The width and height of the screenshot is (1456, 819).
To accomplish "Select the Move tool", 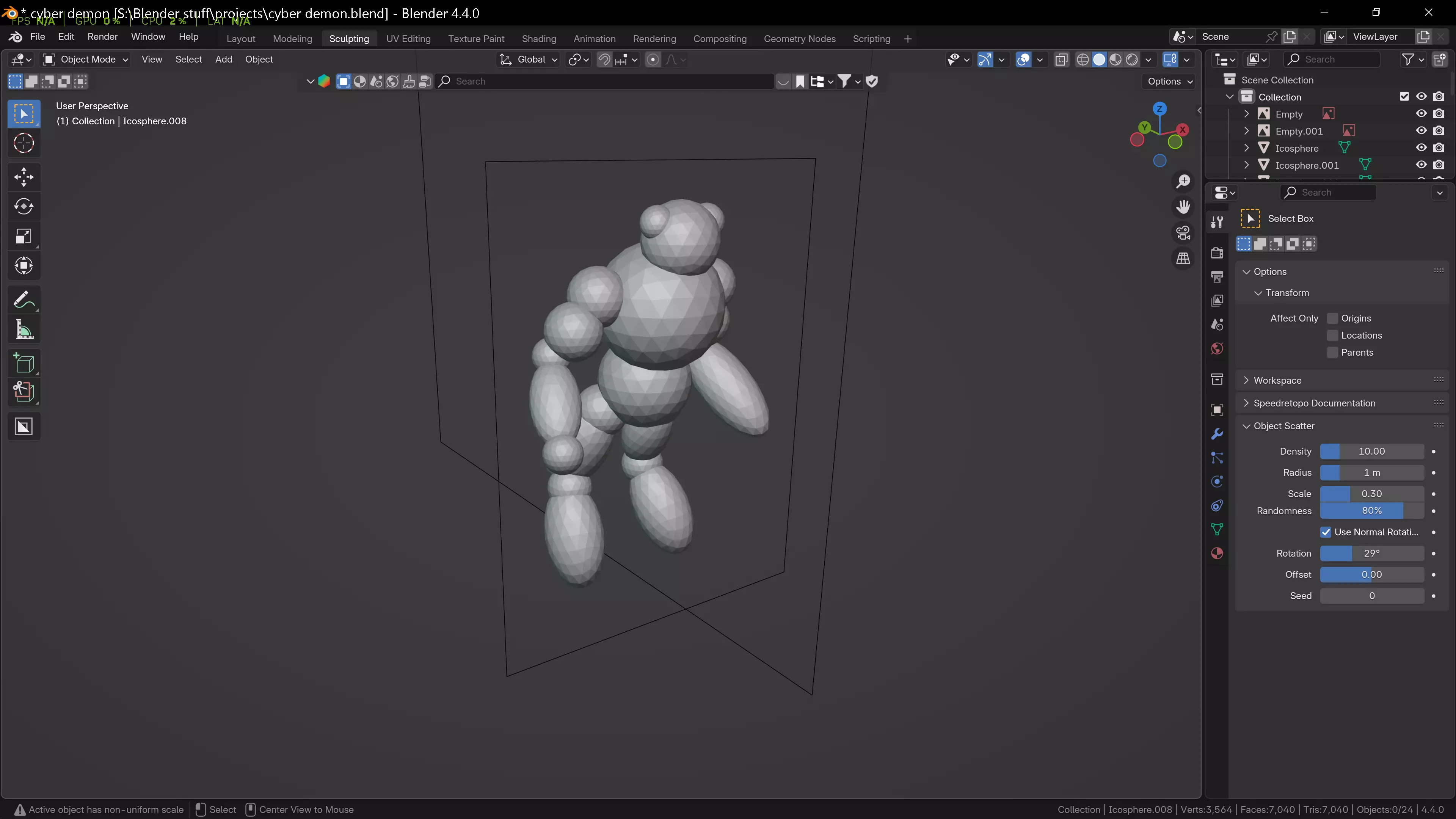I will click(24, 177).
